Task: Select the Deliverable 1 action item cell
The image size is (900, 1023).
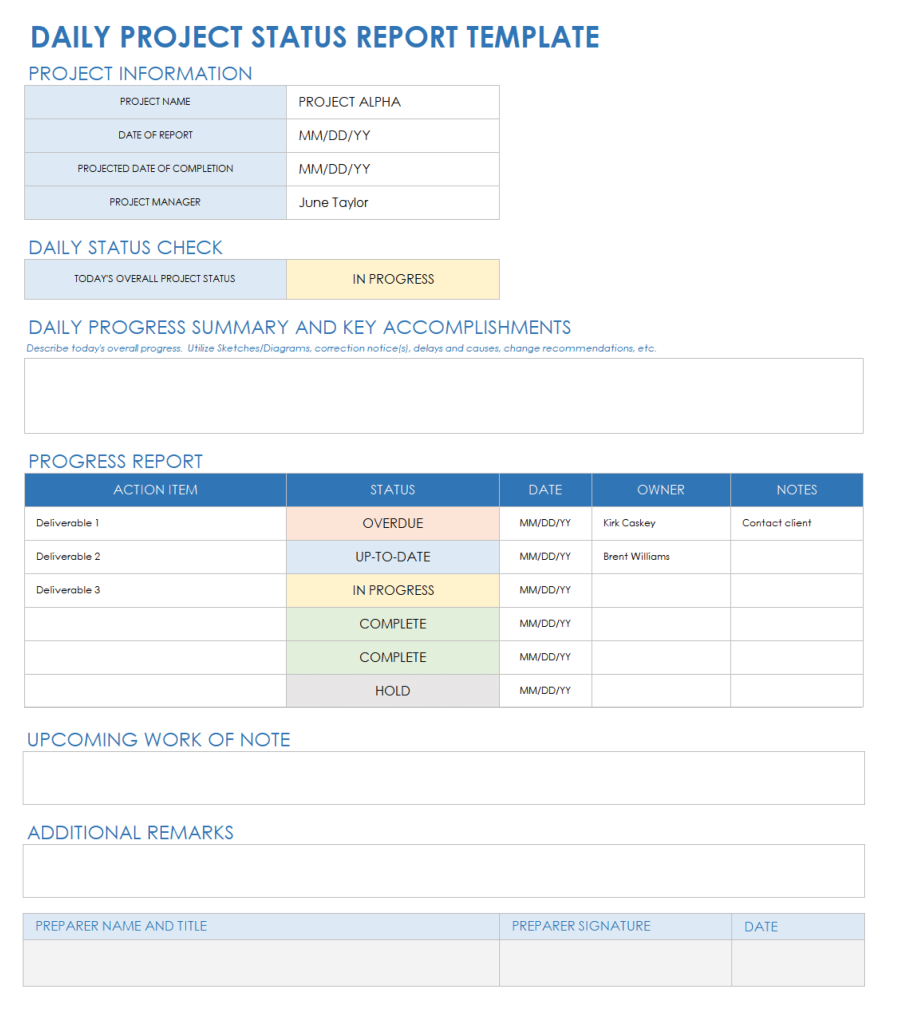Action: pyautogui.click(x=154, y=523)
